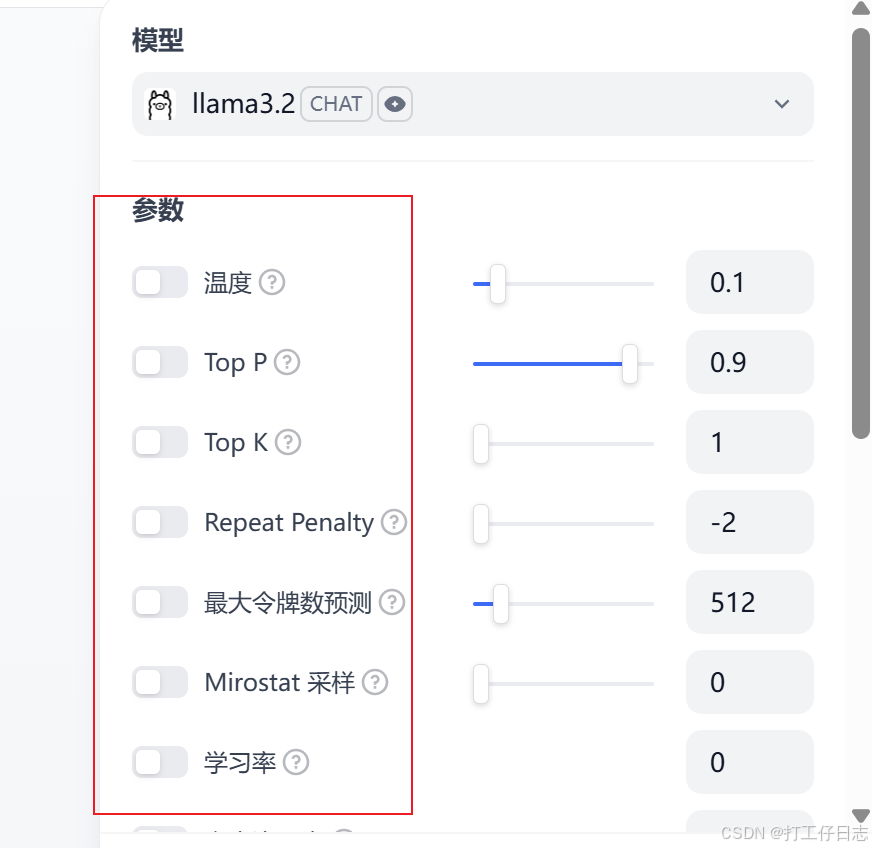Enable the Top P toggle switch
Image resolution: width=872 pixels, height=848 pixels.
159,362
